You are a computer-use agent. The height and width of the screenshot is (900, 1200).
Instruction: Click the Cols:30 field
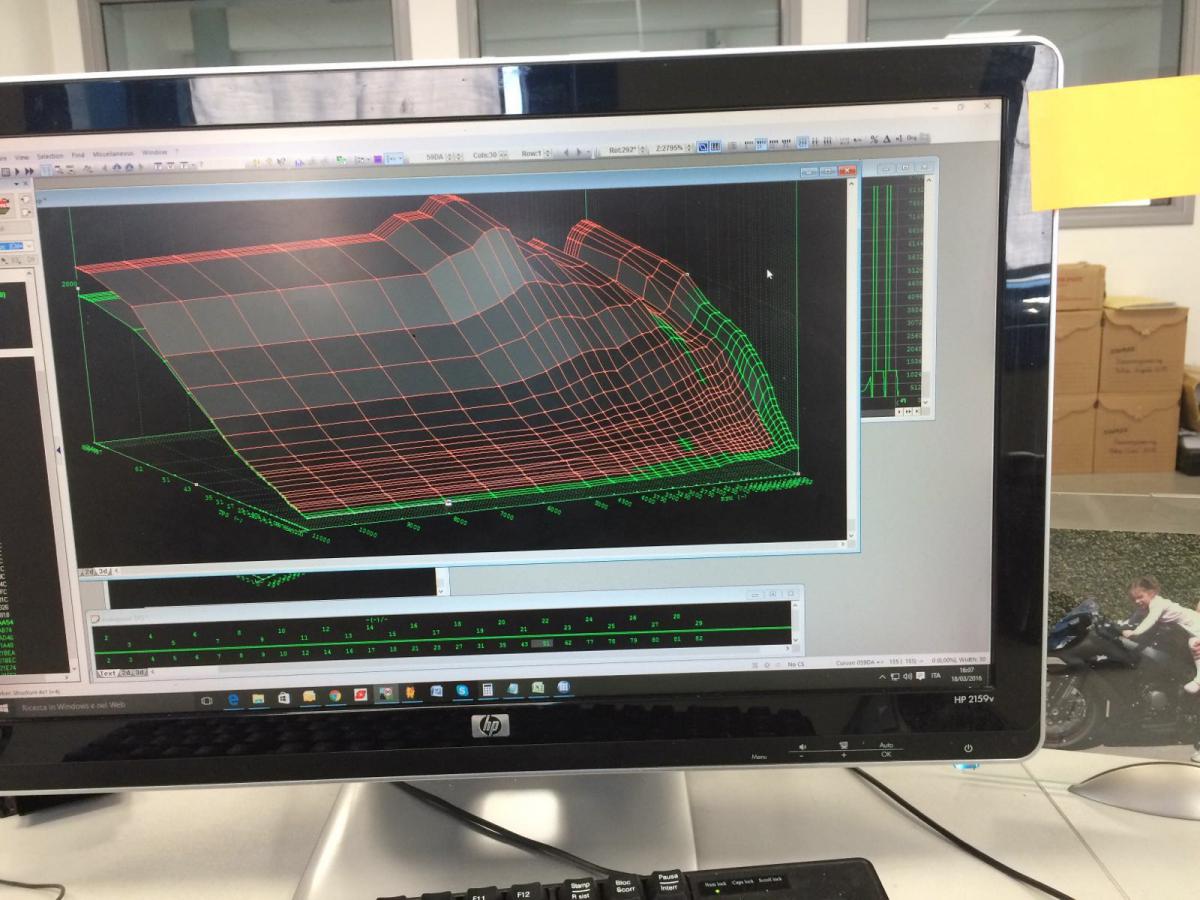[485, 155]
